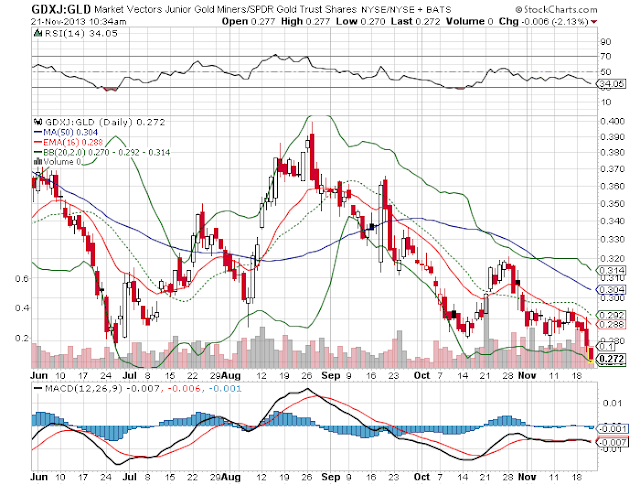This screenshot has height=485, width=640.
Task: Click the Jul label below the MACD panel
Action: [x=130, y=477]
